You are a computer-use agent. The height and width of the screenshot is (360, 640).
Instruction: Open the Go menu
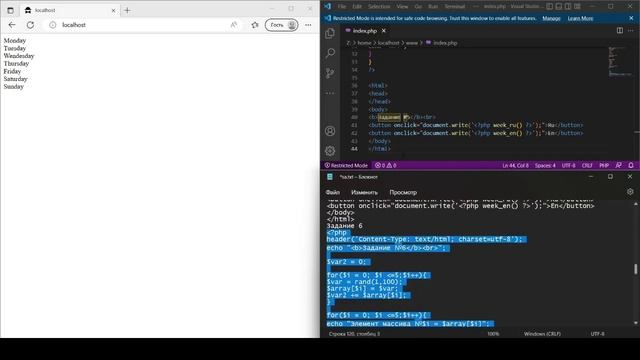418,6
